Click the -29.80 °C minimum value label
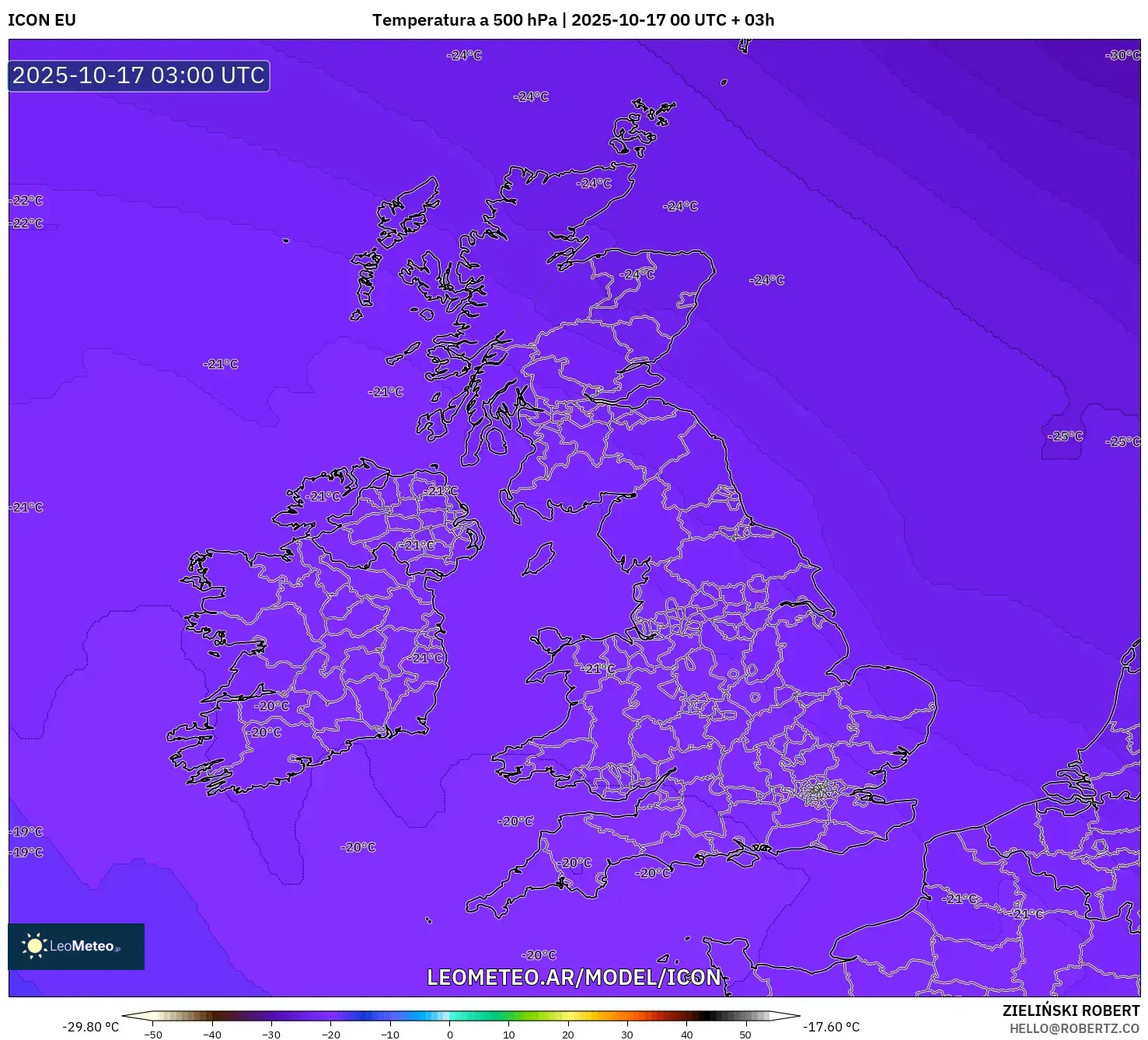Screen dimensions: 1148x1040 (x=91, y=1027)
